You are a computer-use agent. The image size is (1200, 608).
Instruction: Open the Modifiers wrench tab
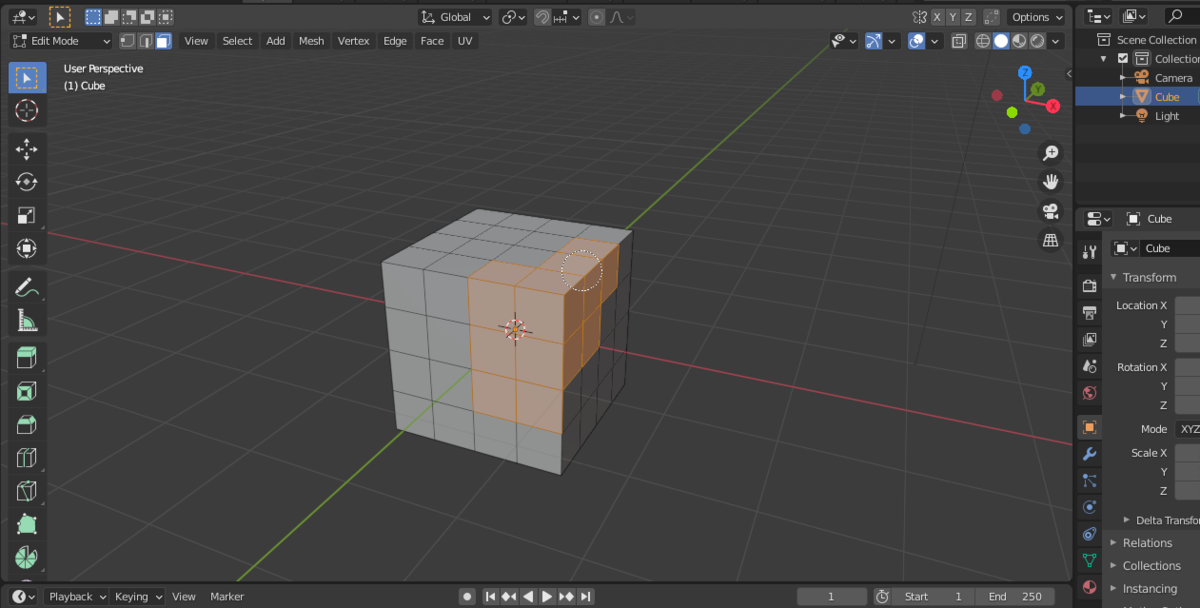pyautogui.click(x=1089, y=454)
